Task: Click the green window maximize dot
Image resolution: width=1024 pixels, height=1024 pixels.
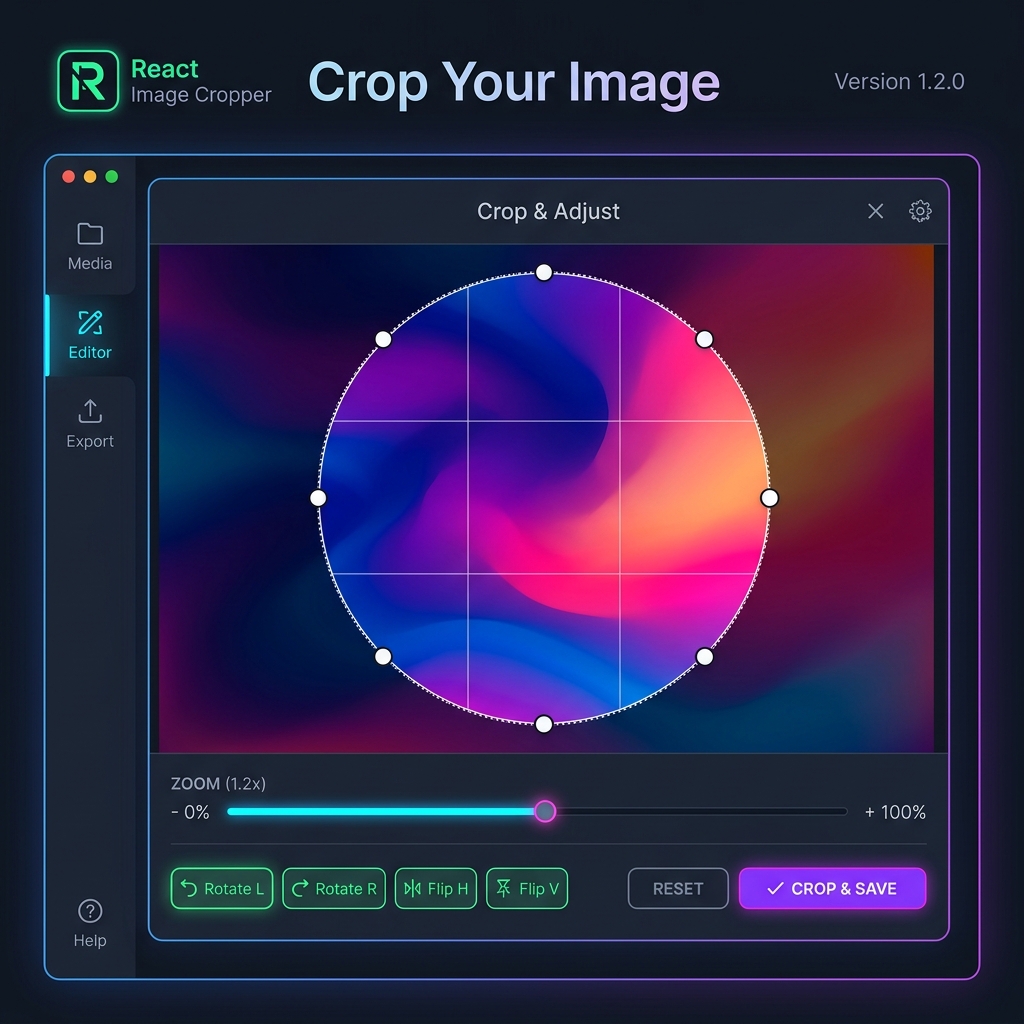Action: 112,176
